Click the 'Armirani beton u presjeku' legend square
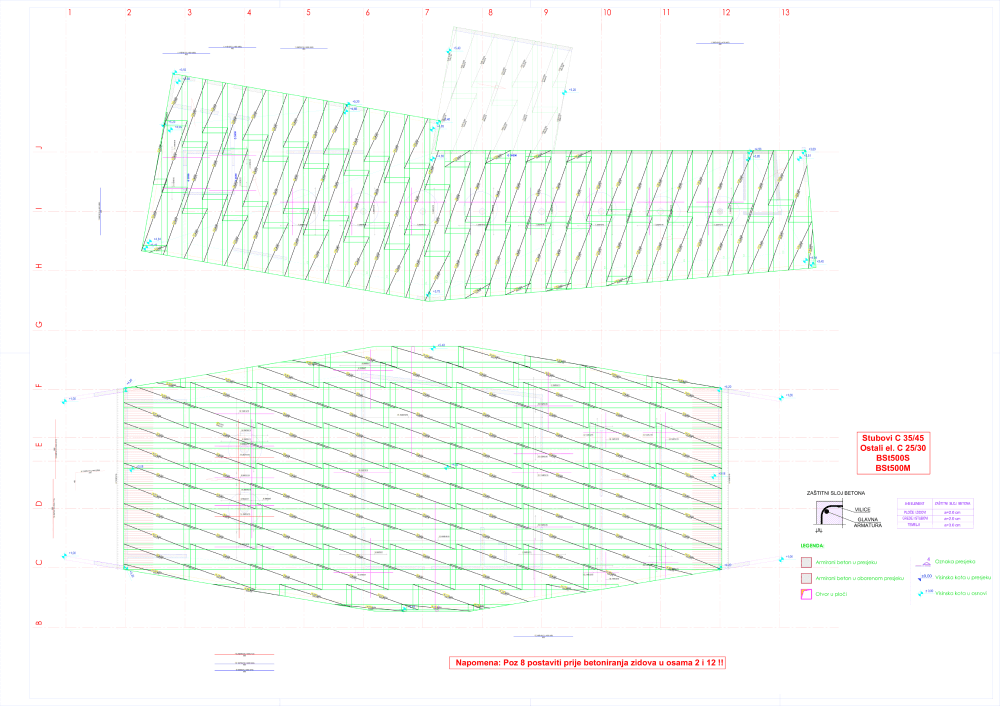Screen dimensions: 1000x706 pos(806,562)
